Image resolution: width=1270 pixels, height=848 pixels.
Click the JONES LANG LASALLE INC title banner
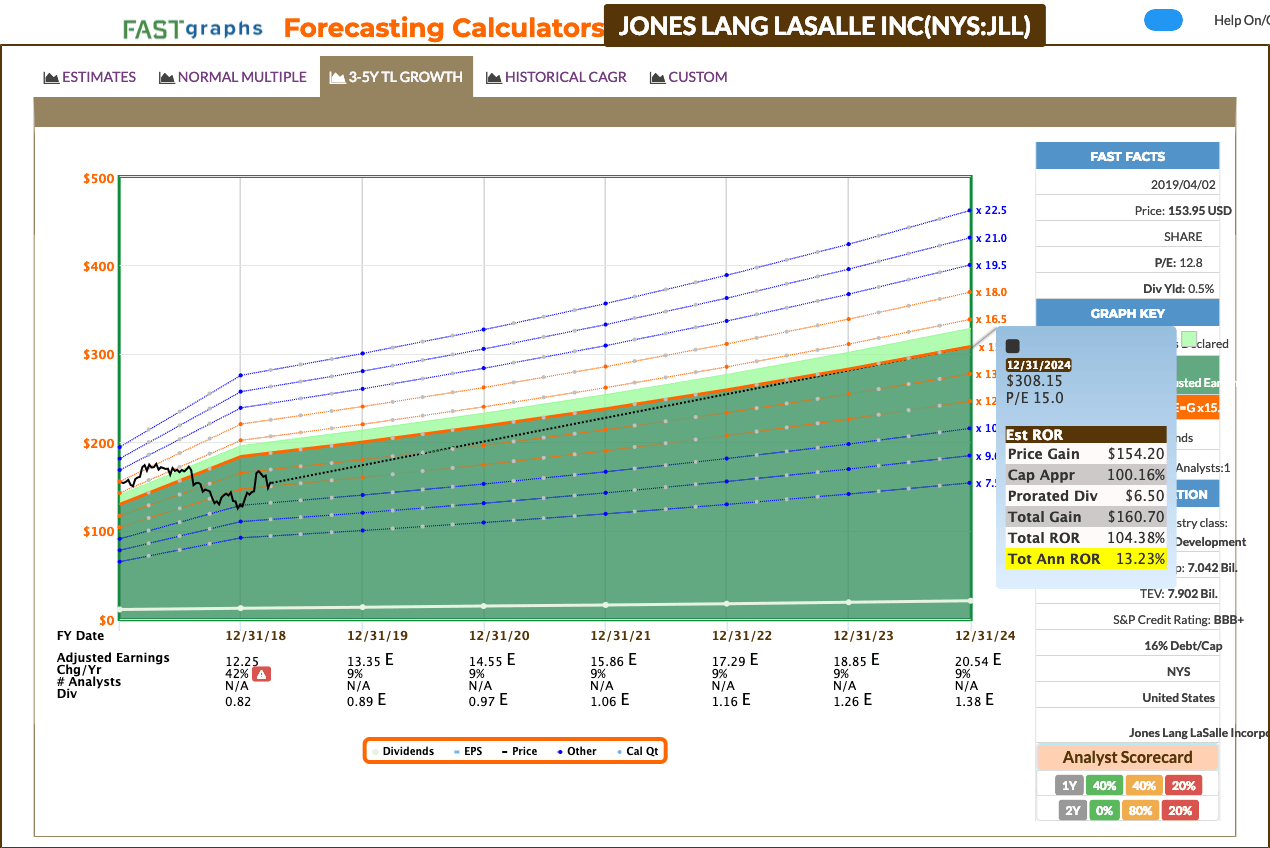[x=825, y=25]
